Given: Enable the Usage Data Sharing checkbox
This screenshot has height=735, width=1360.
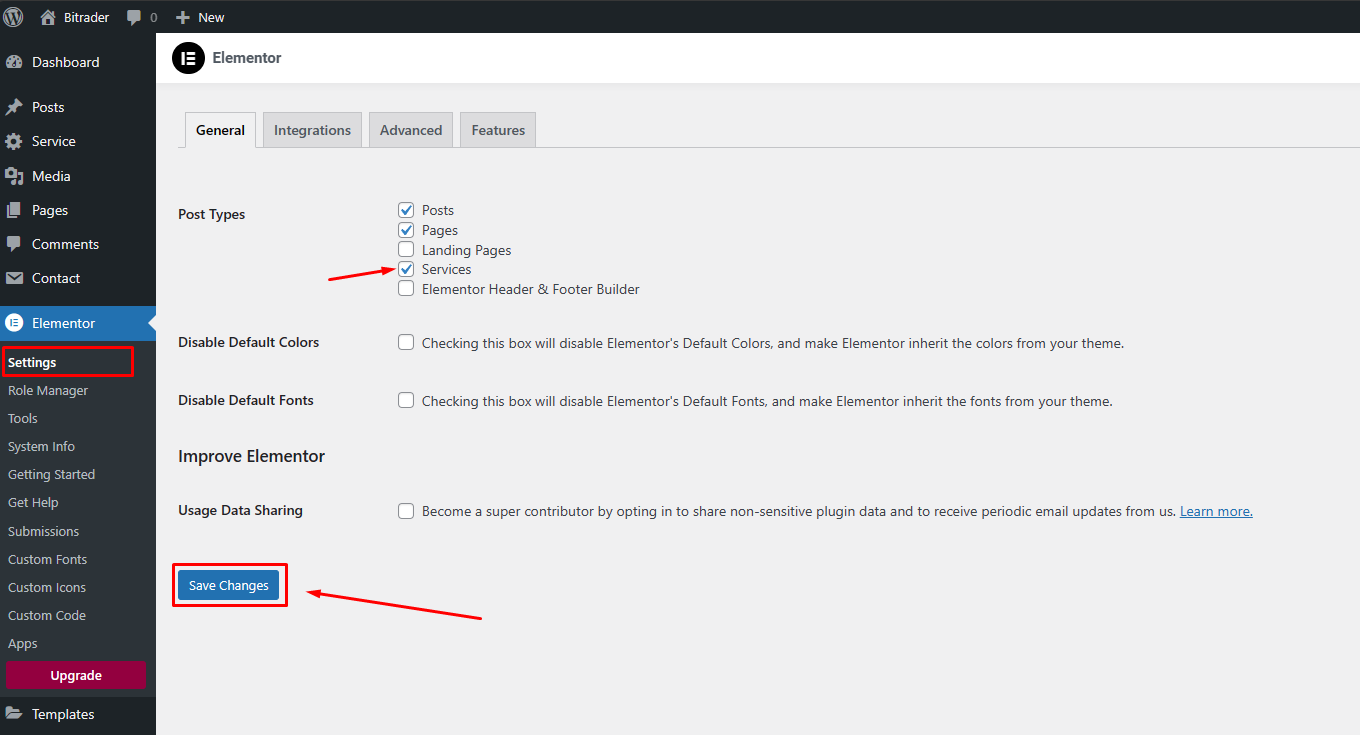Looking at the screenshot, I should (x=406, y=511).
